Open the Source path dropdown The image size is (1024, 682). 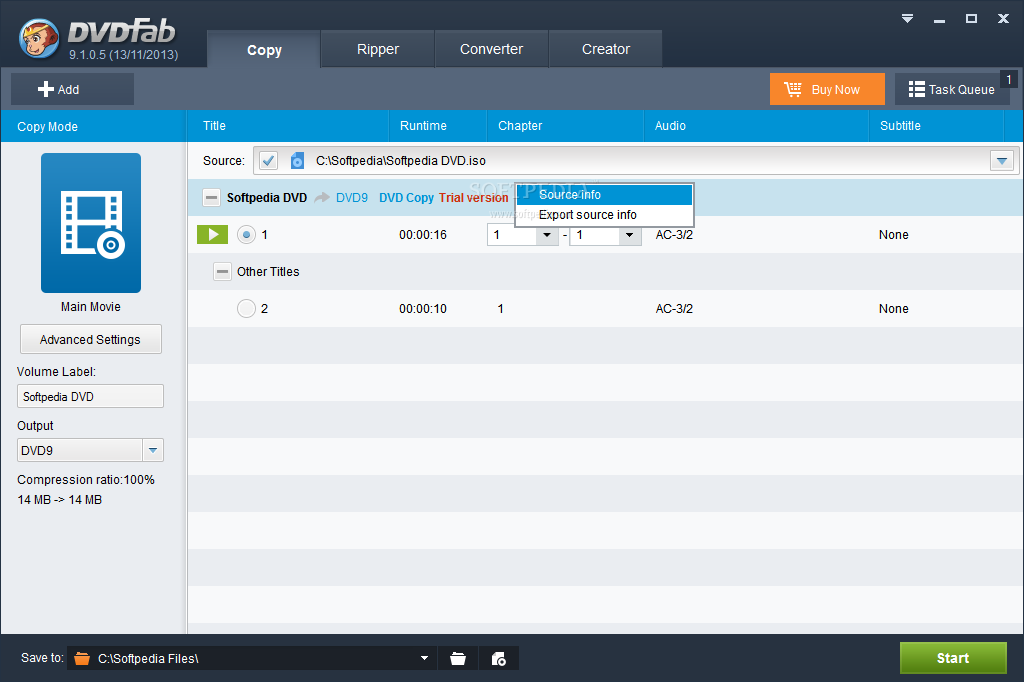tap(1002, 161)
